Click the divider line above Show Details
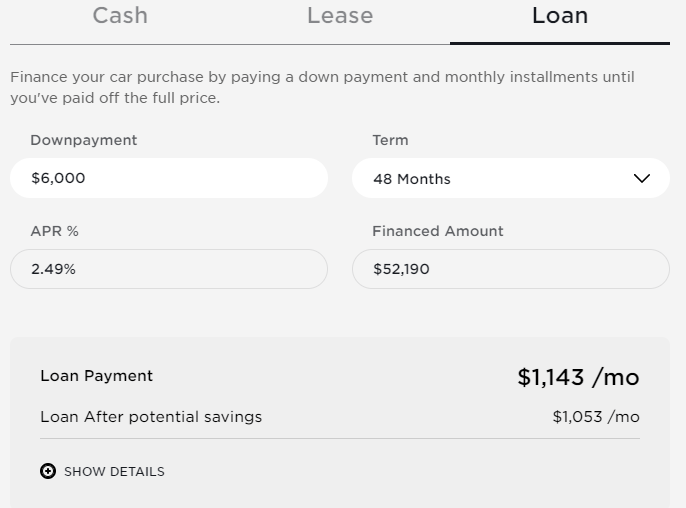The width and height of the screenshot is (686, 508). (x=340, y=438)
